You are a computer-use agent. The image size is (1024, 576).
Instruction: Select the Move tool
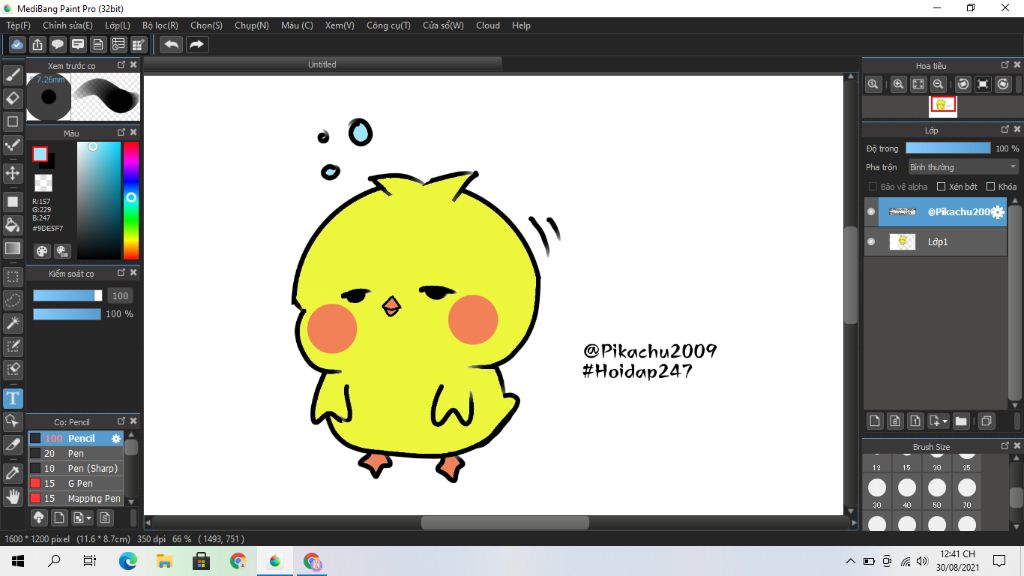(12, 173)
